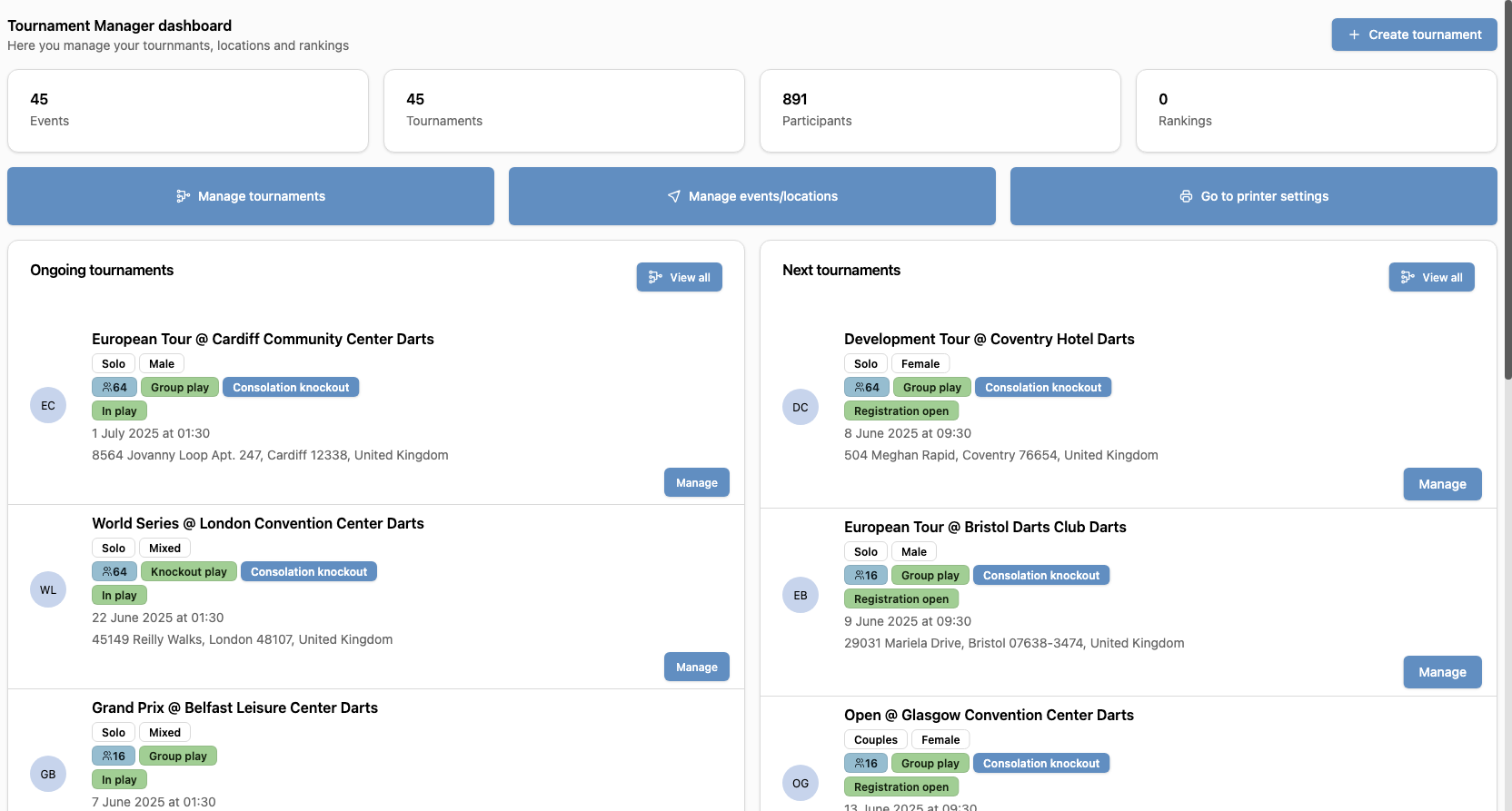Click the Open @ Glasgow Convention Center title
The image size is (1512, 811).
point(989,715)
